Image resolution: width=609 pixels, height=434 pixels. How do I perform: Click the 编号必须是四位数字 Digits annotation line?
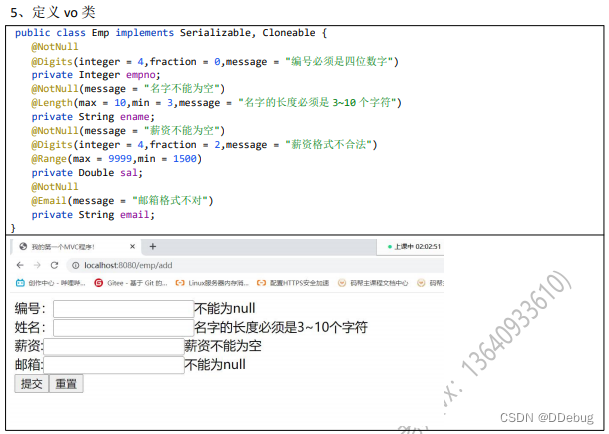click(x=215, y=61)
